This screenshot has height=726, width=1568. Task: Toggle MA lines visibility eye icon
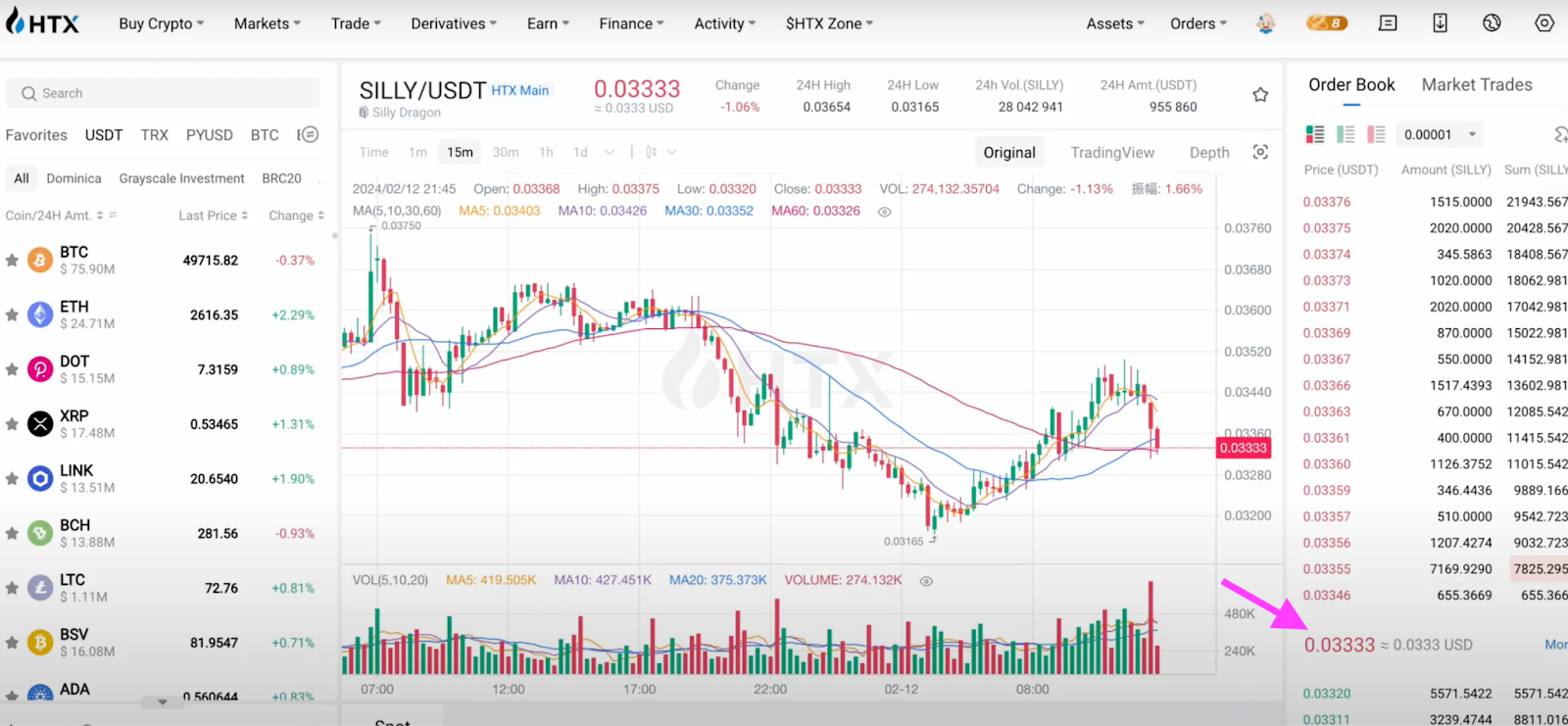pos(884,212)
